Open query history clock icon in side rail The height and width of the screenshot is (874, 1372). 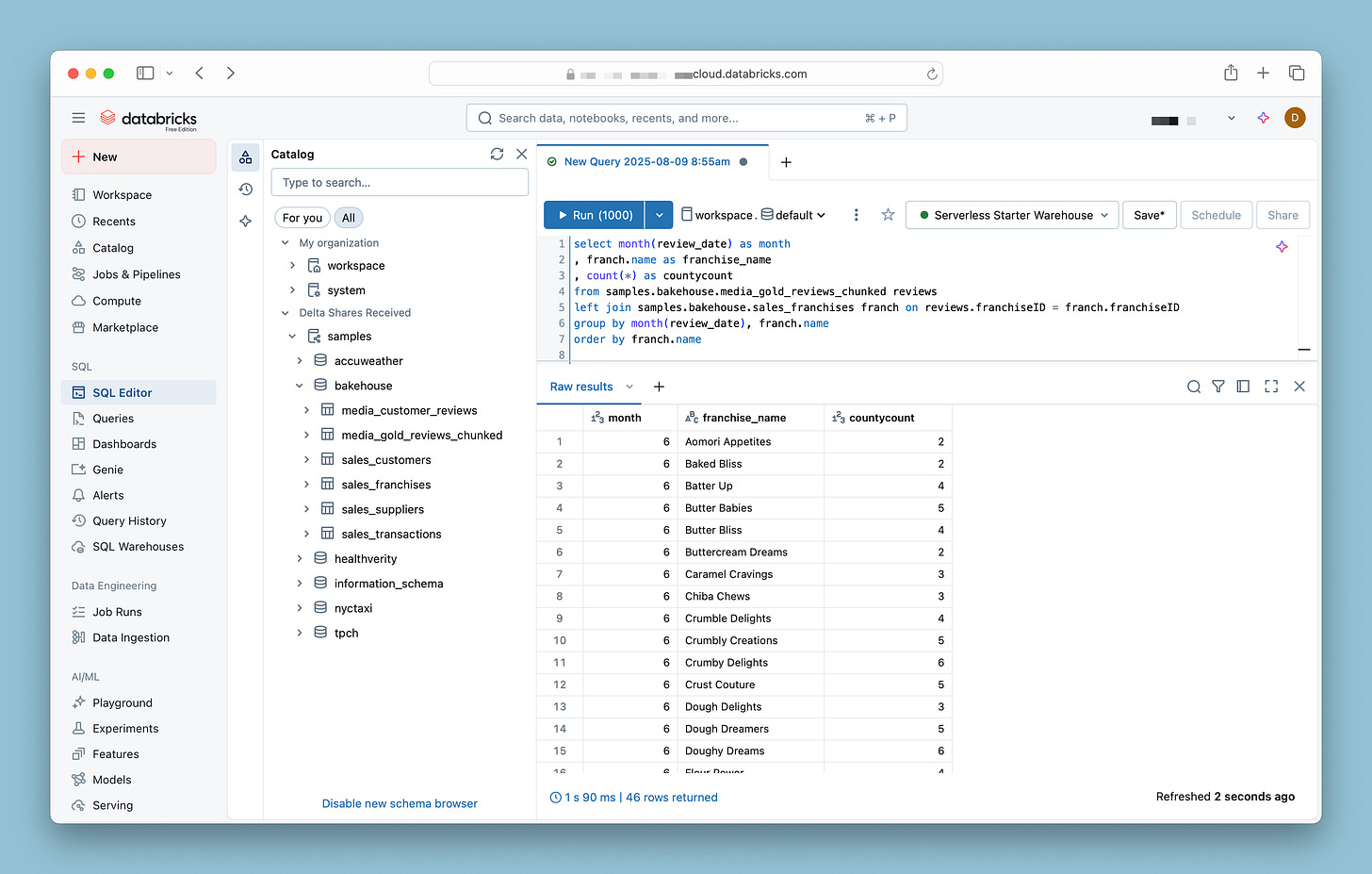[245, 190]
